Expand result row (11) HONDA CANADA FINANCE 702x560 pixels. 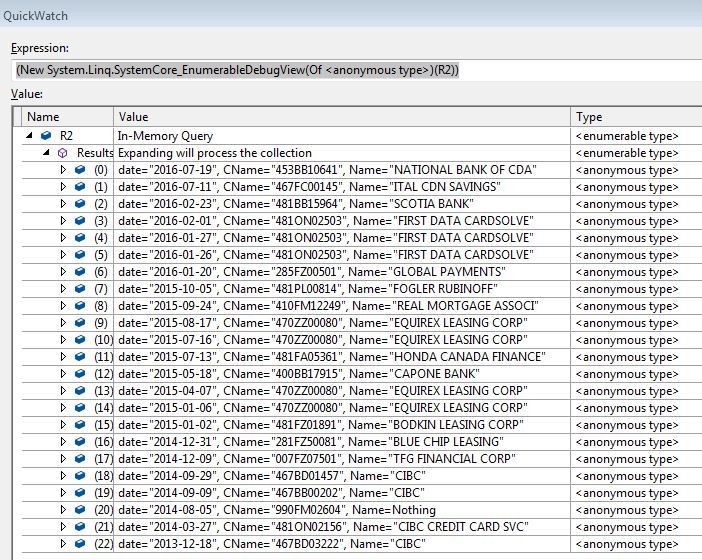[x=63, y=357]
